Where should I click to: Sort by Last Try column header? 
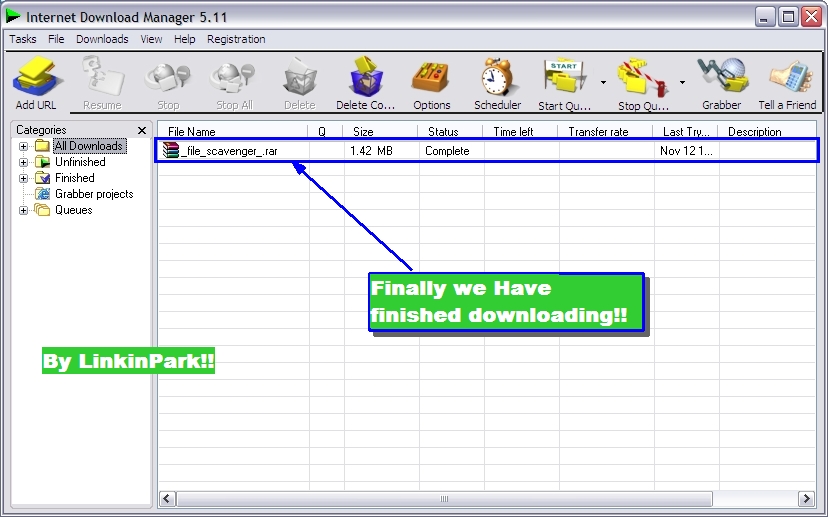[x=685, y=131]
